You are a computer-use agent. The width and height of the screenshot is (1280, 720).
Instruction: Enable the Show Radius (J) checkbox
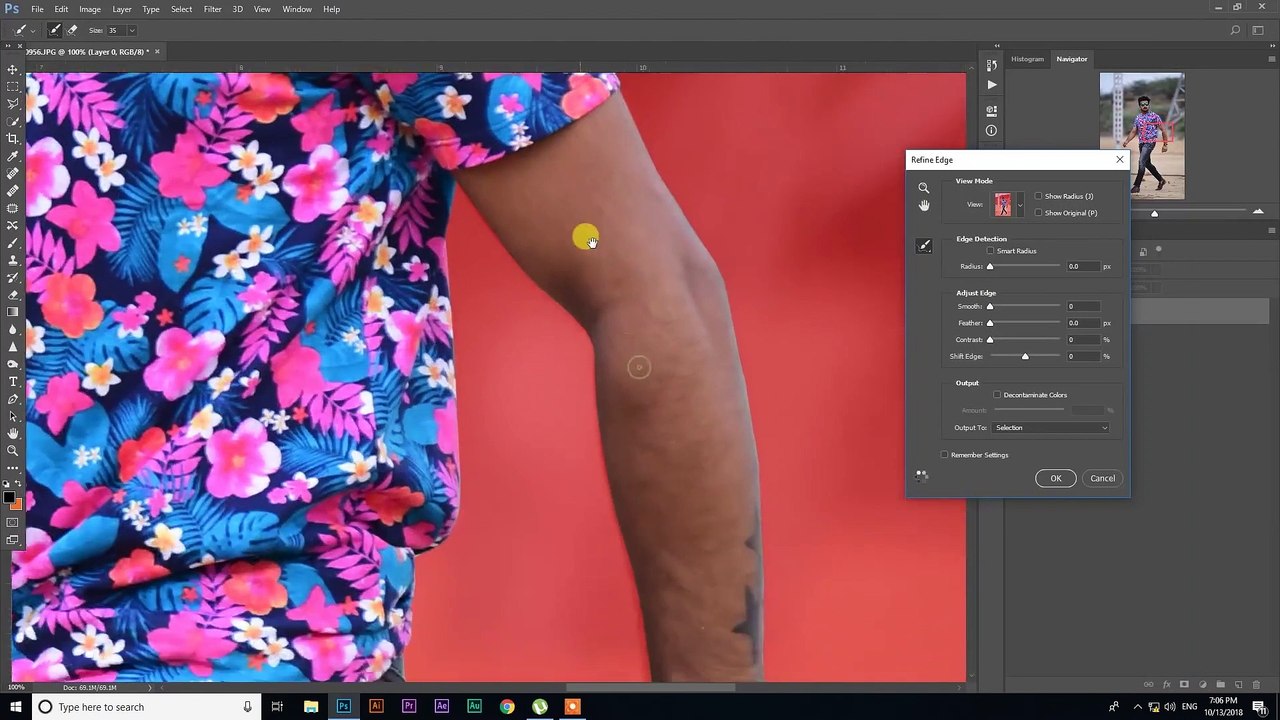tap(1038, 196)
